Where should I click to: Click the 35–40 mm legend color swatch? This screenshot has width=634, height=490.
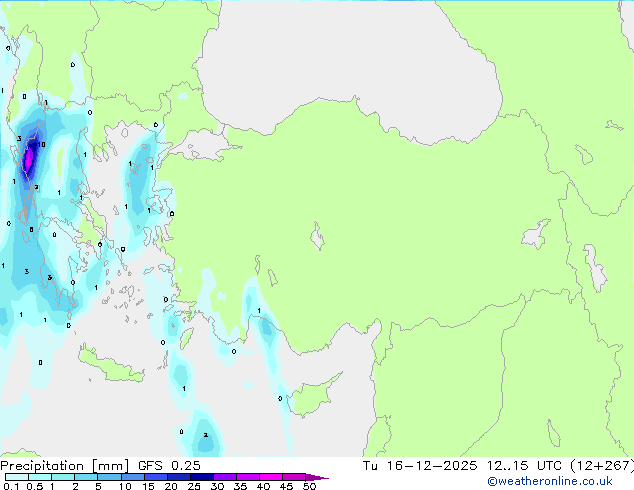[x=247, y=477]
